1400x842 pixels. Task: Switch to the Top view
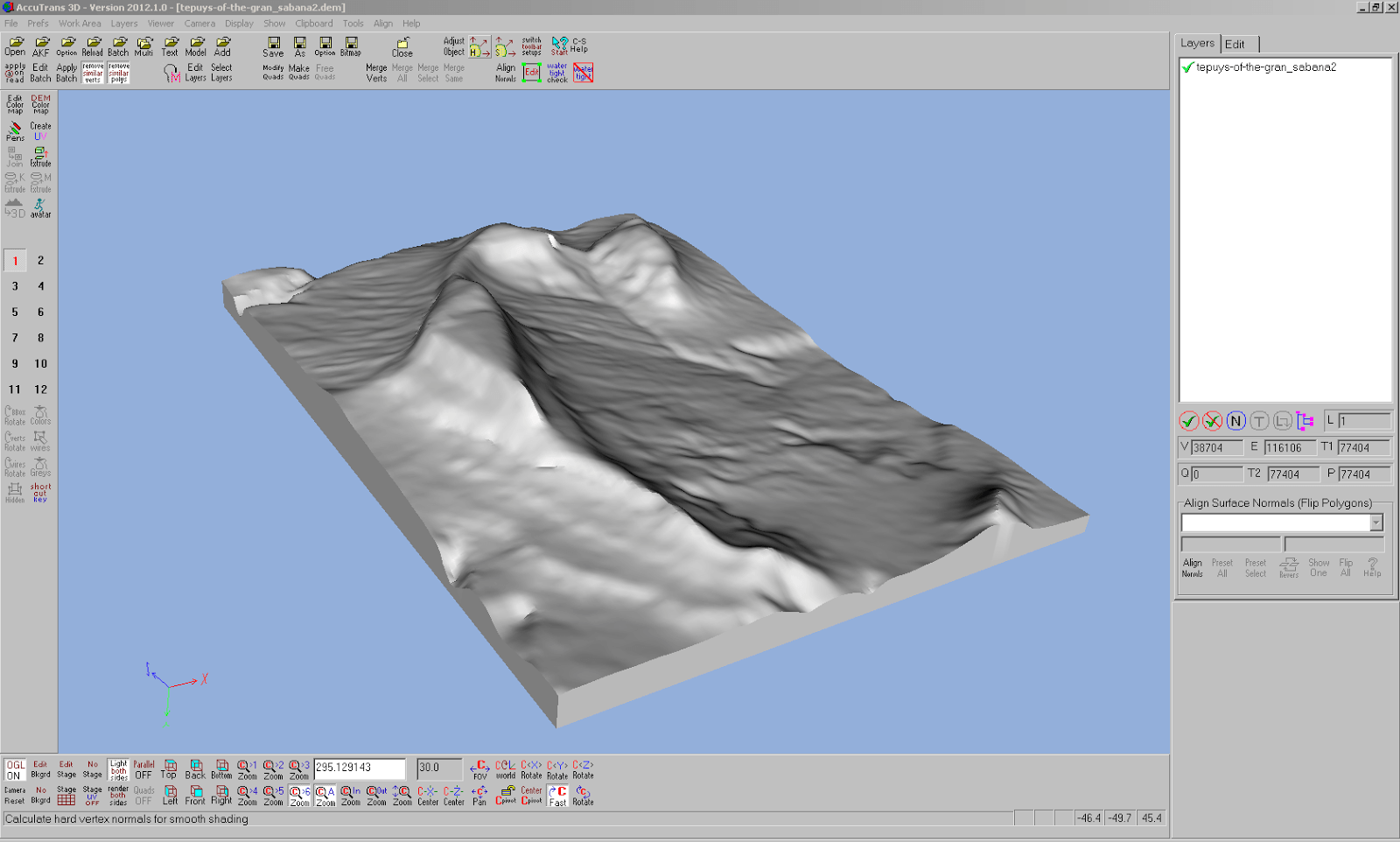pos(169,769)
